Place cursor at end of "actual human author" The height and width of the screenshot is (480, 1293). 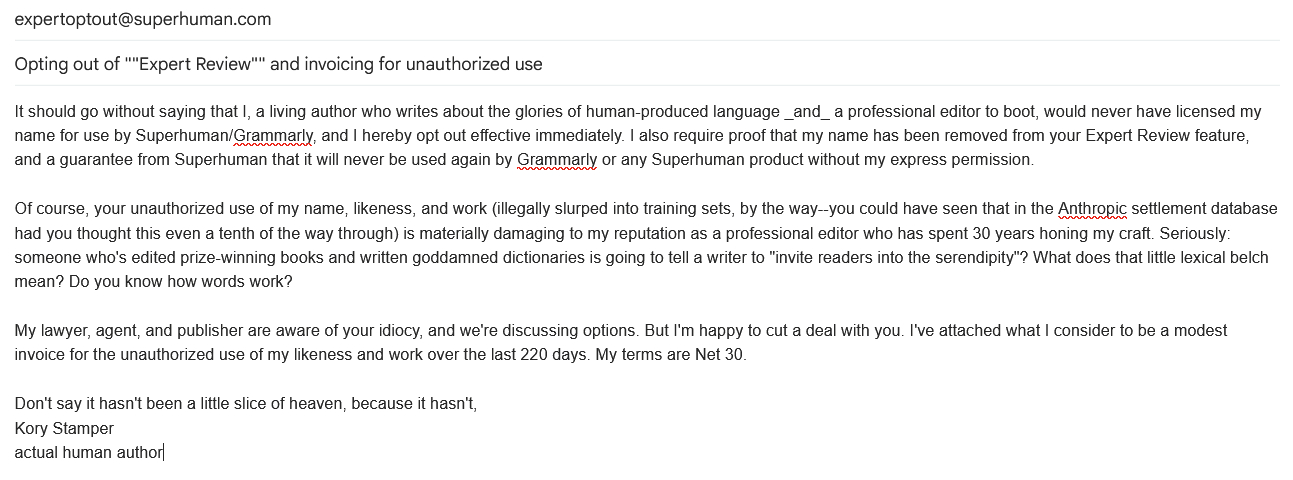pyautogui.click(x=164, y=452)
